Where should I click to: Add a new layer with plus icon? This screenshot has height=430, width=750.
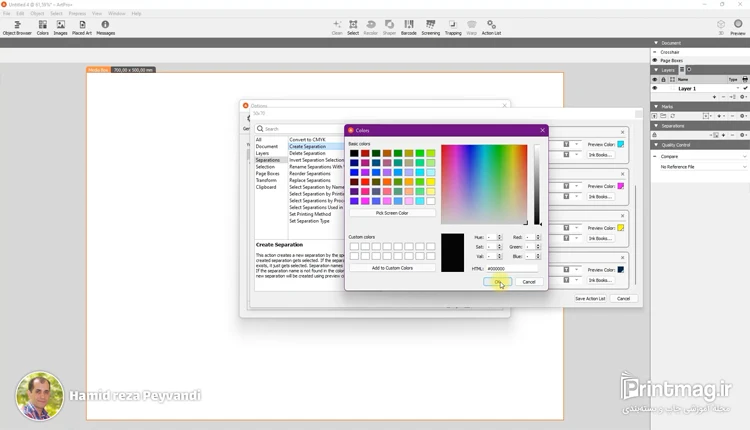click(715, 97)
